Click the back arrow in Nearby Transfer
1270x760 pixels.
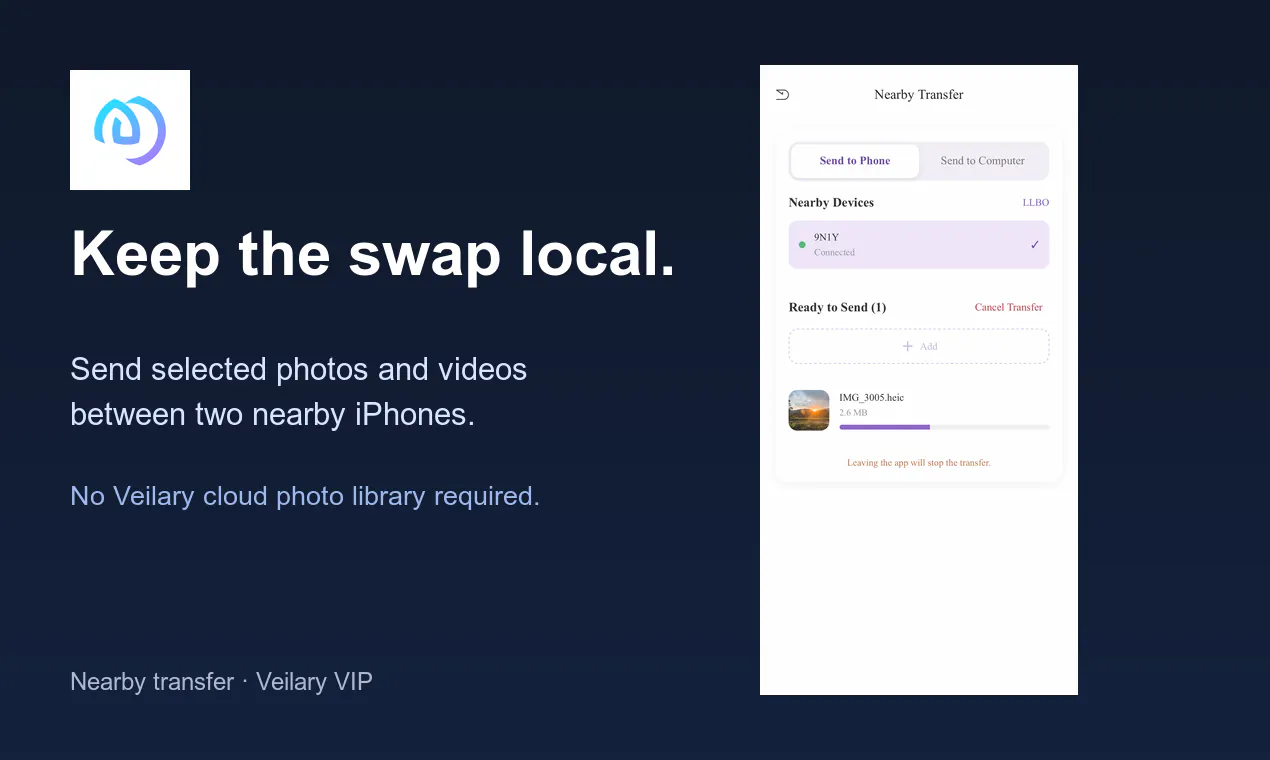click(782, 94)
